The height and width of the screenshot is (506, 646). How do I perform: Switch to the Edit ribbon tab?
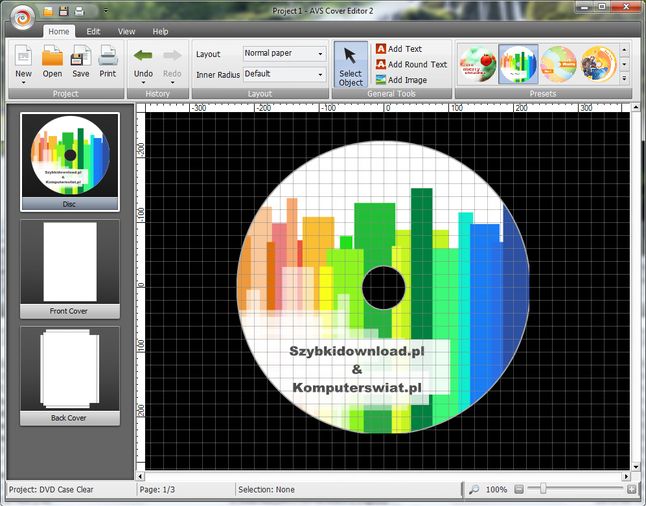click(93, 31)
